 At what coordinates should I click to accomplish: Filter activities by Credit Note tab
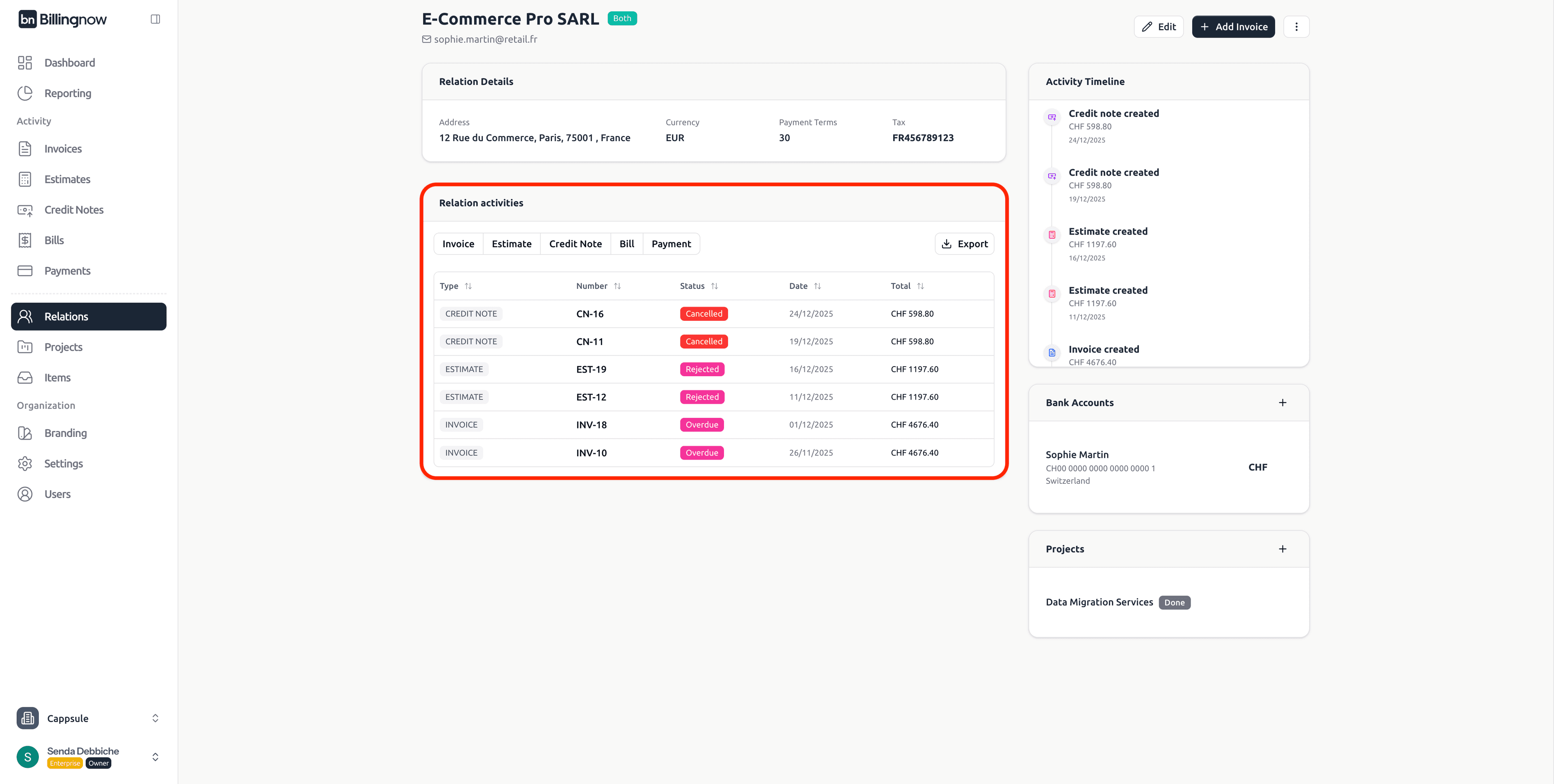575,244
